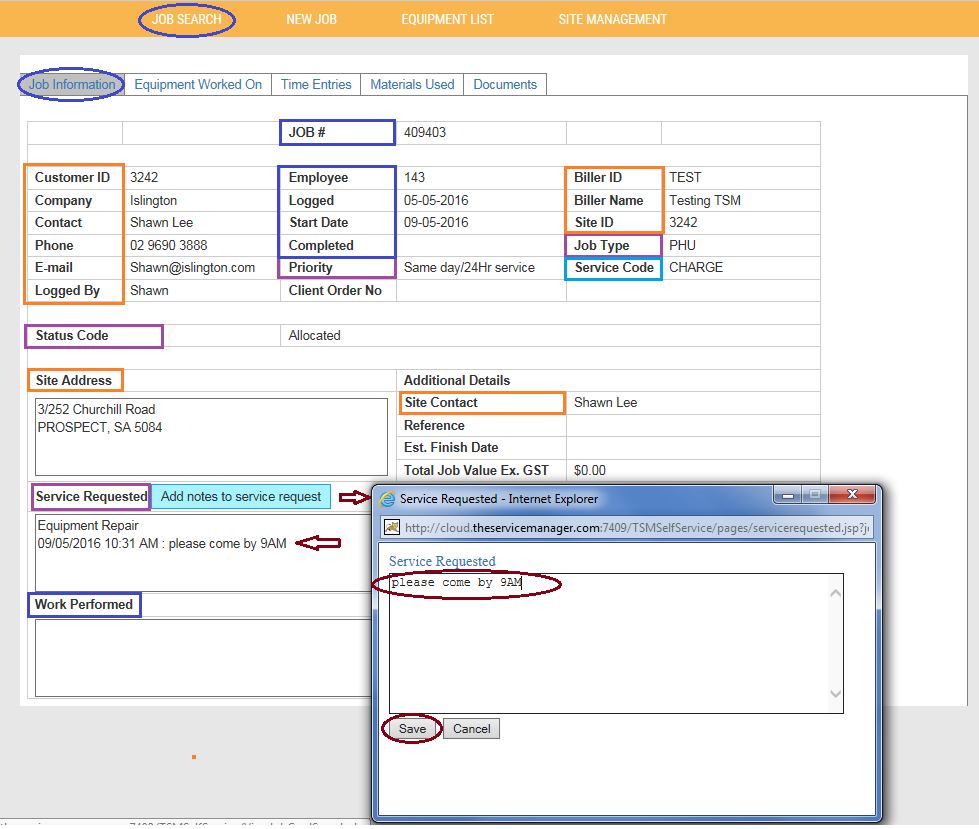Click the scroll up arrow in notes textarea

[836, 594]
